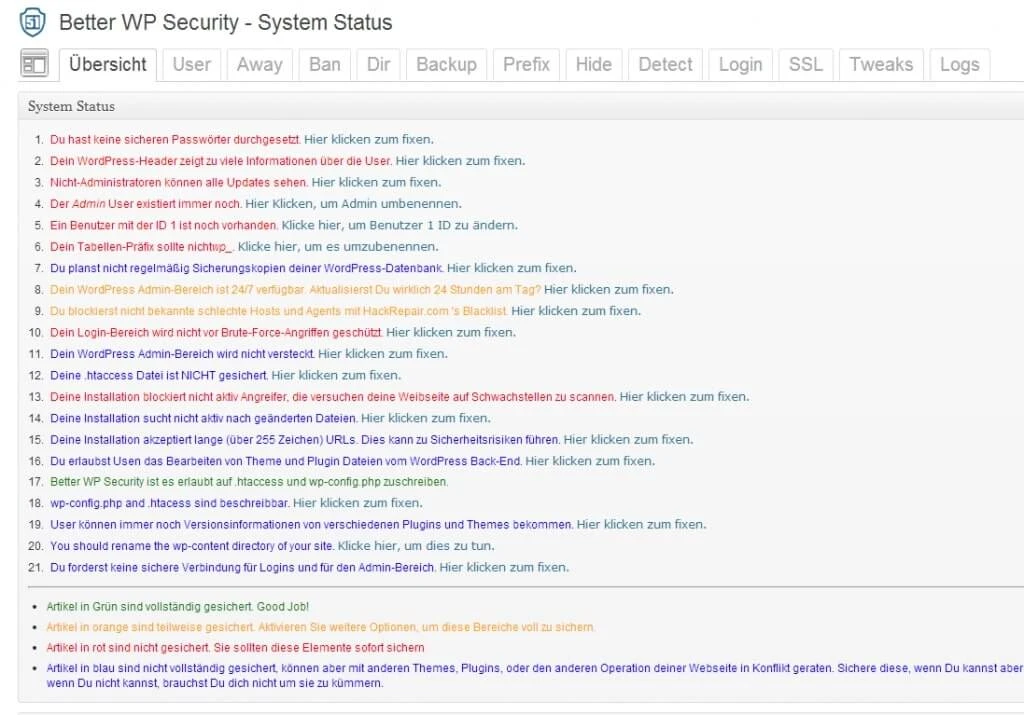The width and height of the screenshot is (1024, 715).
Task: Select the Tweaks tab
Action: pyautogui.click(x=881, y=64)
